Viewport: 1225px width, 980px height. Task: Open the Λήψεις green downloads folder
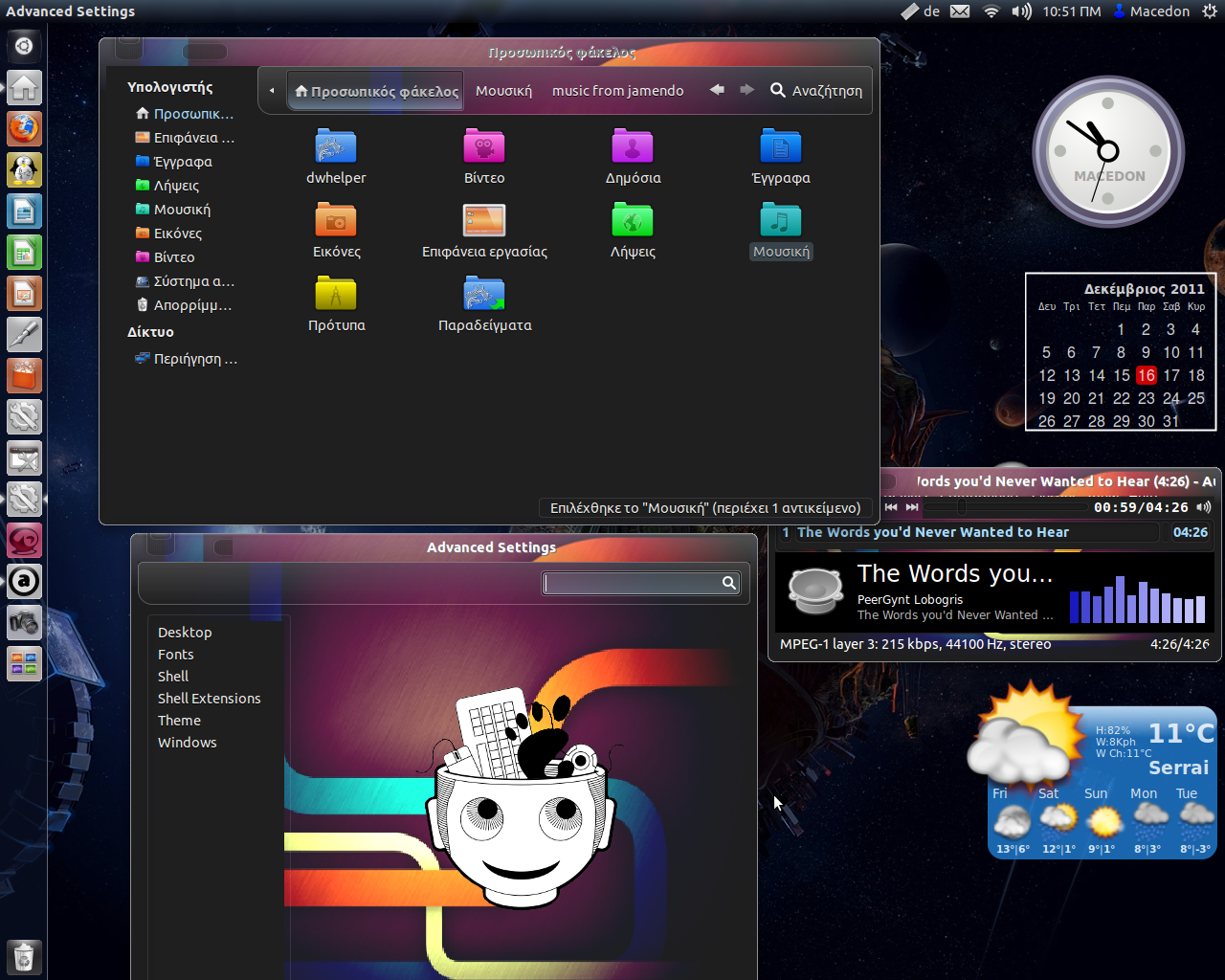coord(633,231)
